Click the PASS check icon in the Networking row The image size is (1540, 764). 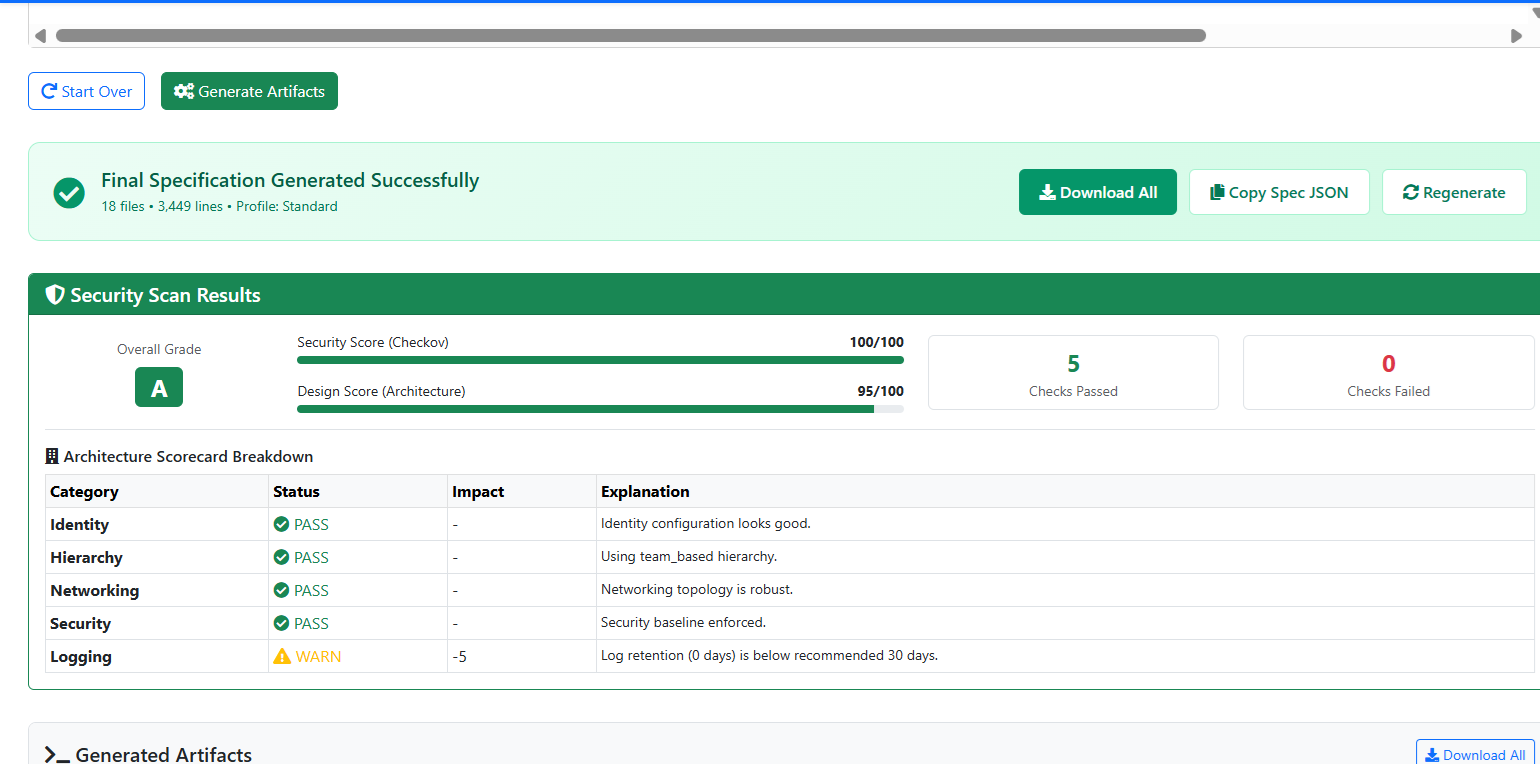[x=281, y=590]
